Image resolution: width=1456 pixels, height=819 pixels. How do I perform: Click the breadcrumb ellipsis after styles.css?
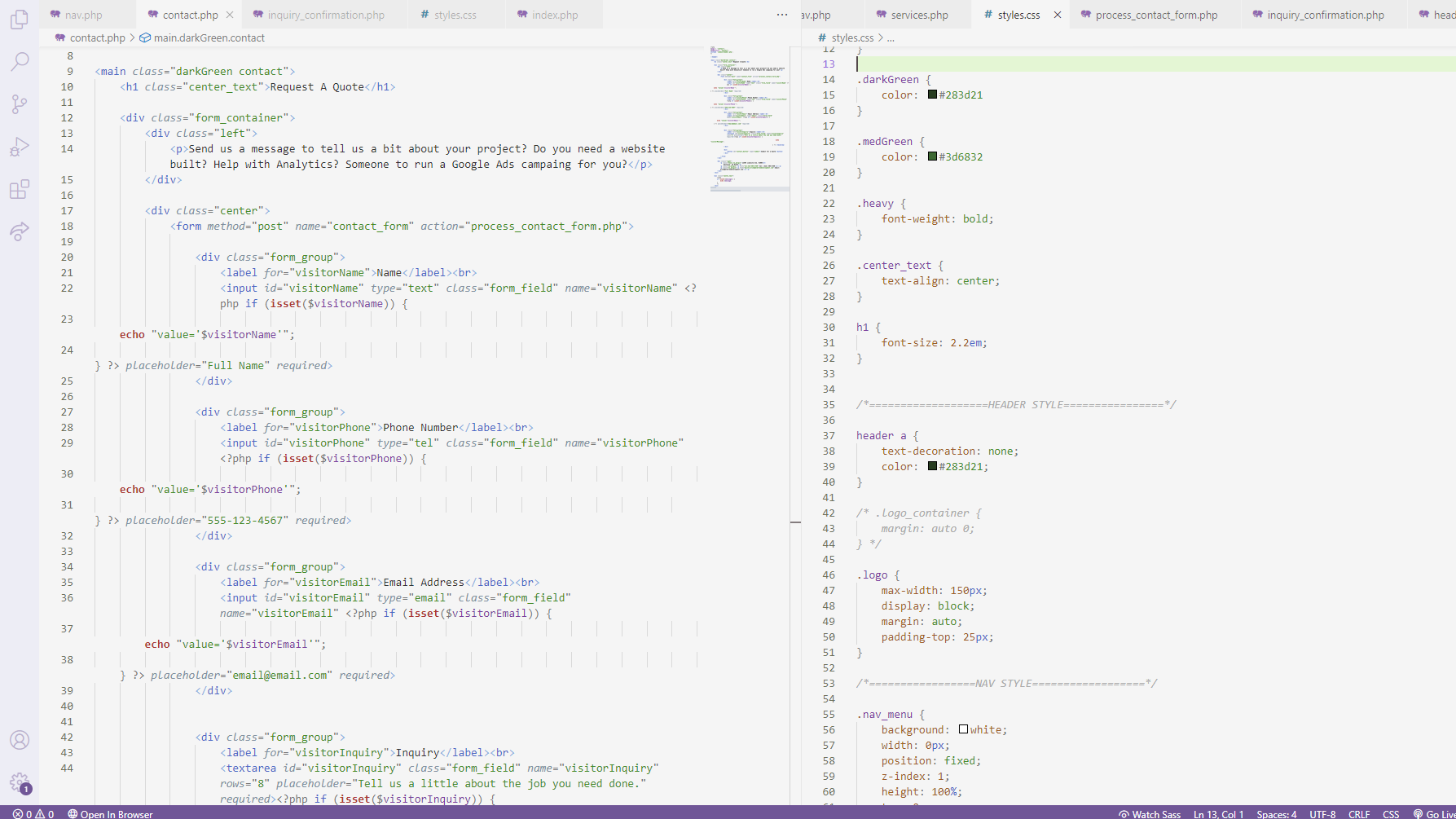click(891, 37)
